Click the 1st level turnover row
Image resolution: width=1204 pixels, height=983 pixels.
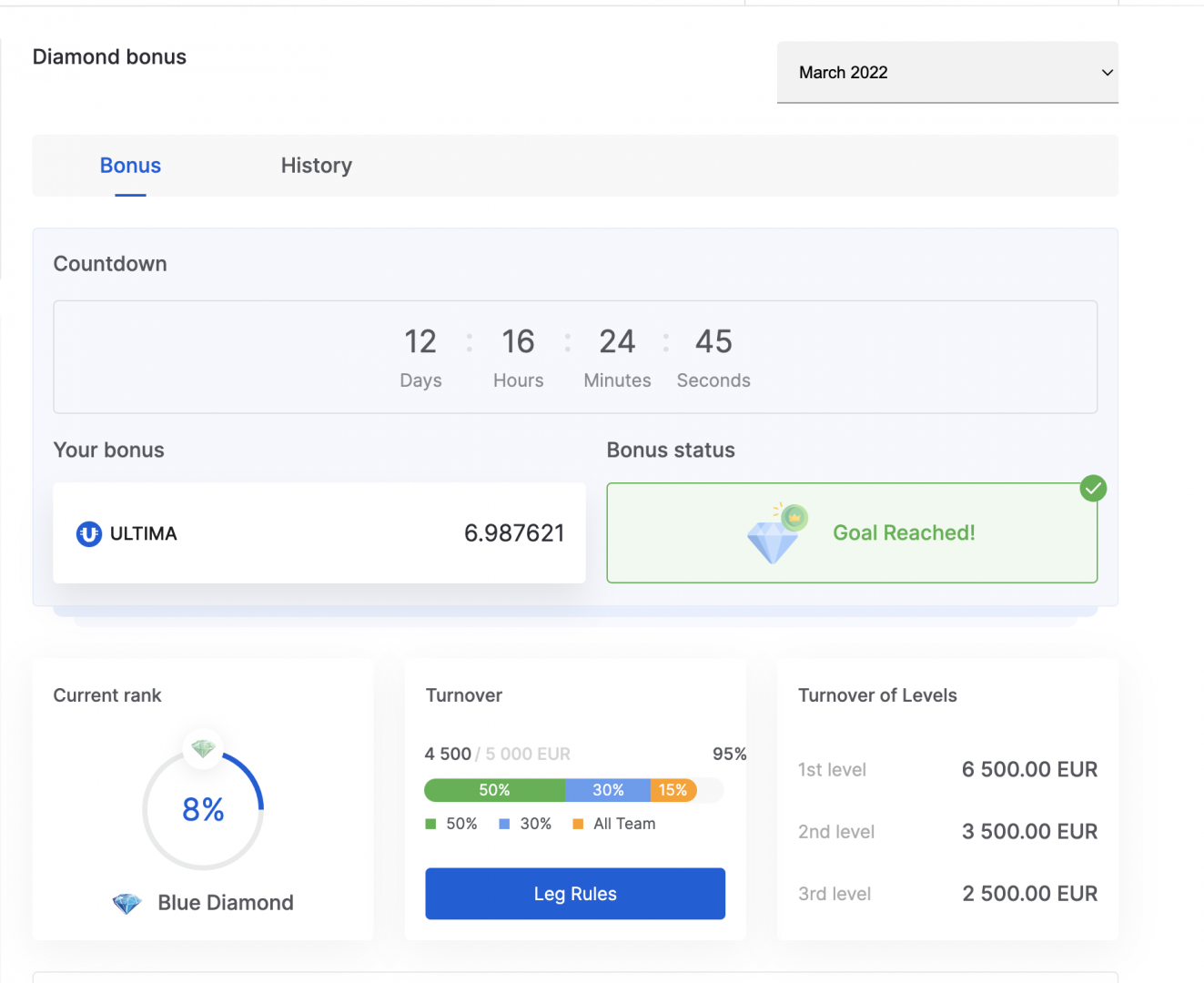(x=947, y=770)
